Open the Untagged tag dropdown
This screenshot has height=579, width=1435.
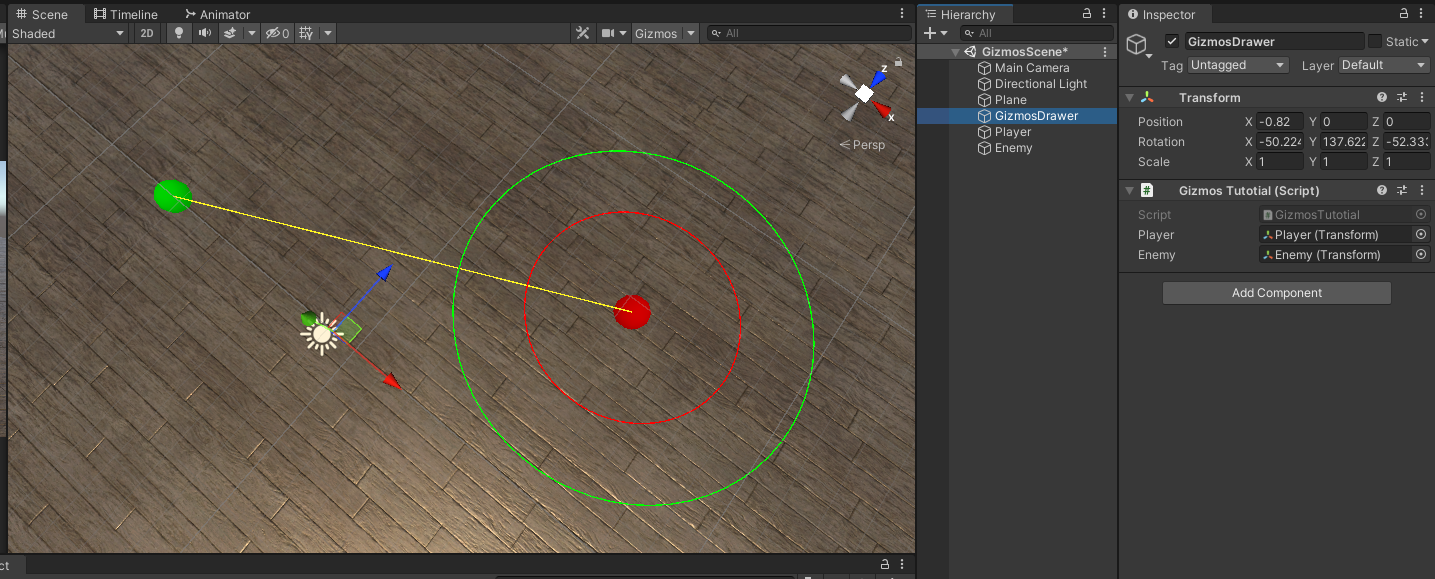click(x=1237, y=64)
